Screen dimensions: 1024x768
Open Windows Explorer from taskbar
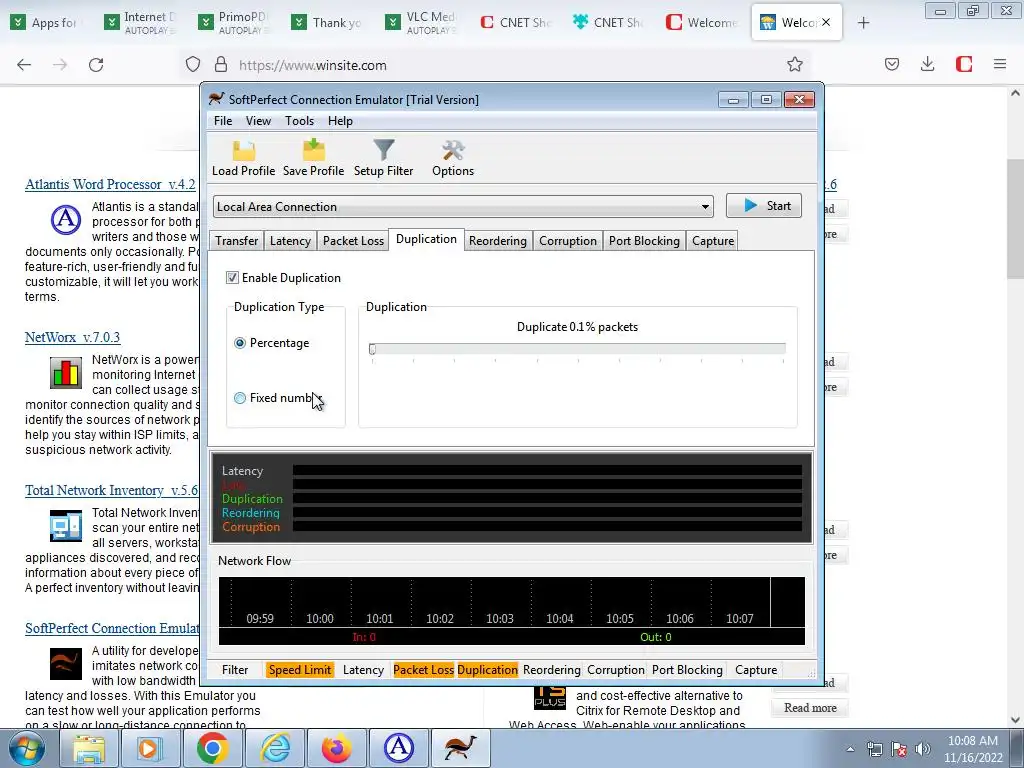point(89,748)
